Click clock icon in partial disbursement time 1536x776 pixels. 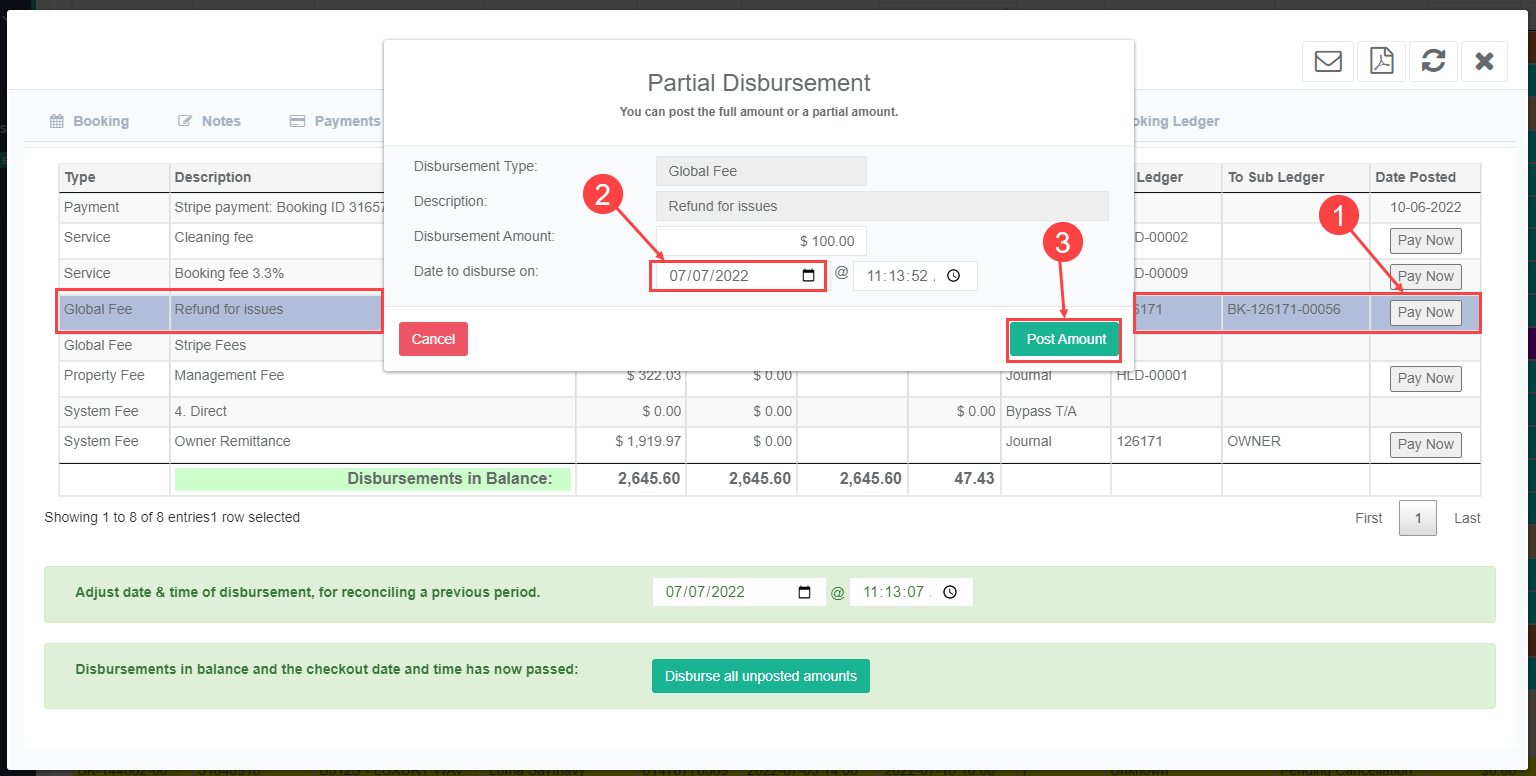pos(953,276)
